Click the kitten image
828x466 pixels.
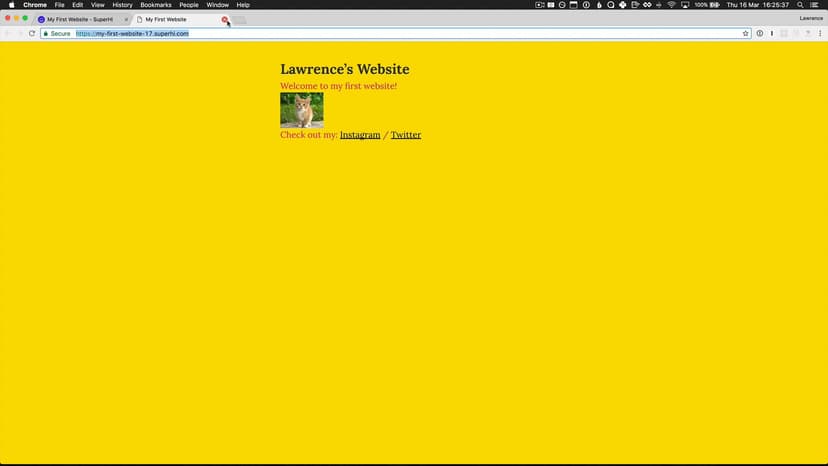coord(301,110)
